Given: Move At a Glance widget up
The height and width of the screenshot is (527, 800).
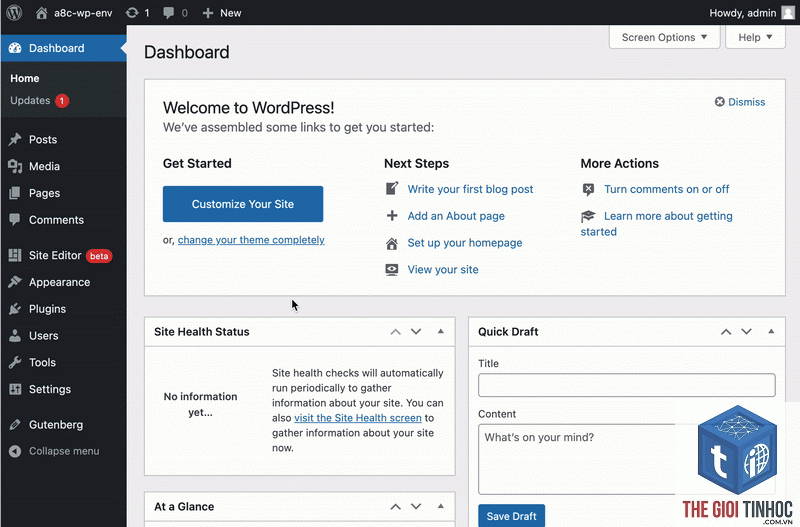Looking at the screenshot, I should pos(395,507).
